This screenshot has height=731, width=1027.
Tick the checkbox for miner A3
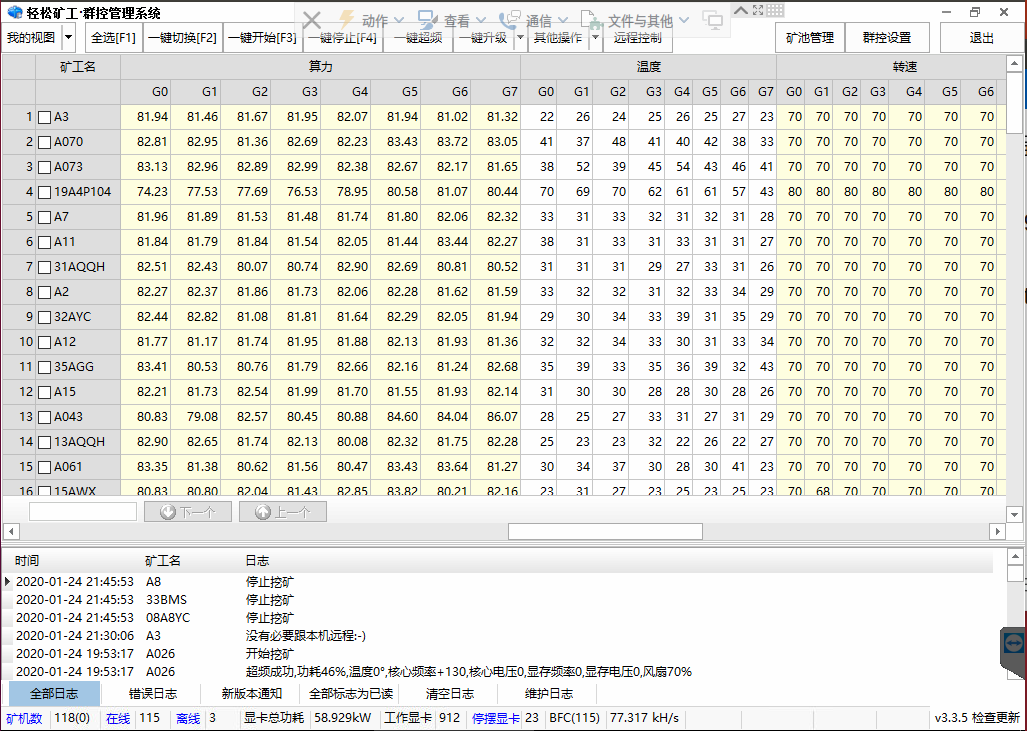(44, 117)
